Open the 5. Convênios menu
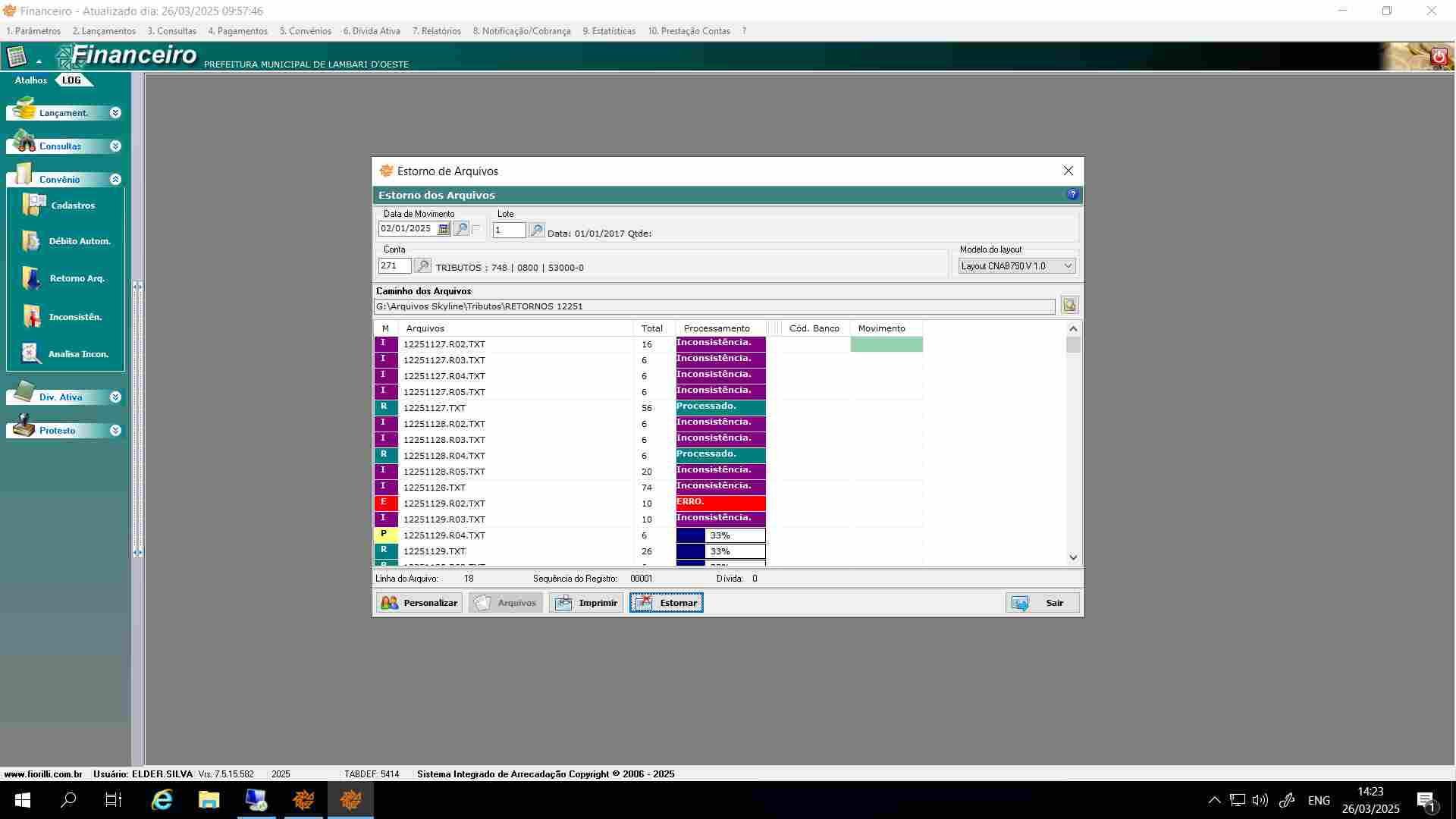This screenshot has height=819, width=1456. coord(305,31)
